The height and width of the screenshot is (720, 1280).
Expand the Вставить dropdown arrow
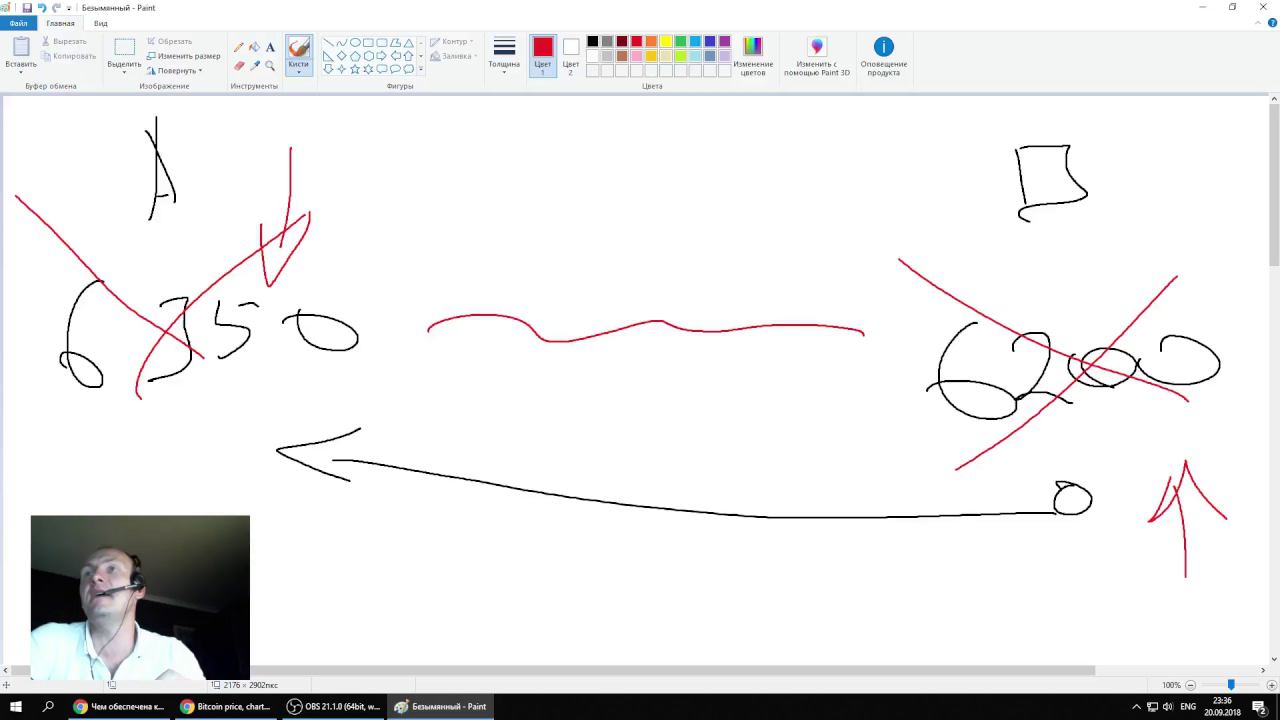(x=21, y=72)
